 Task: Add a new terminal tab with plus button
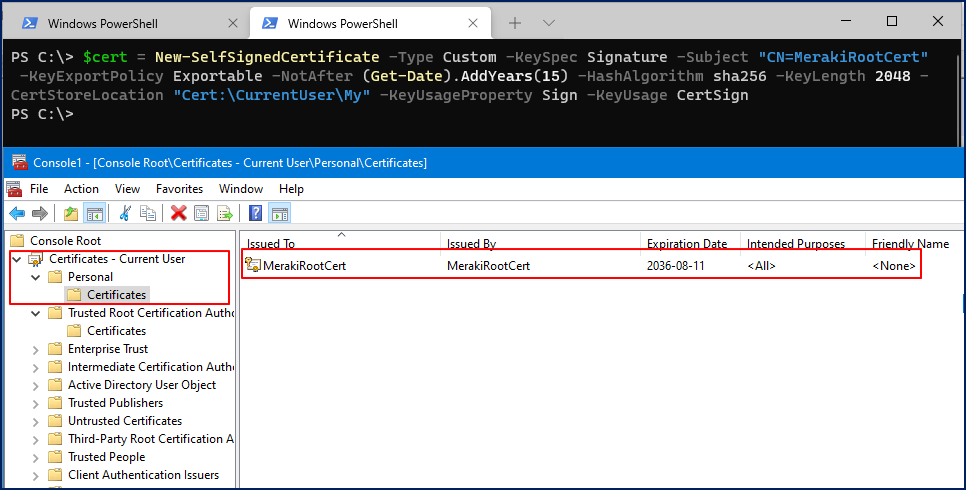pyautogui.click(x=515, y=23)
